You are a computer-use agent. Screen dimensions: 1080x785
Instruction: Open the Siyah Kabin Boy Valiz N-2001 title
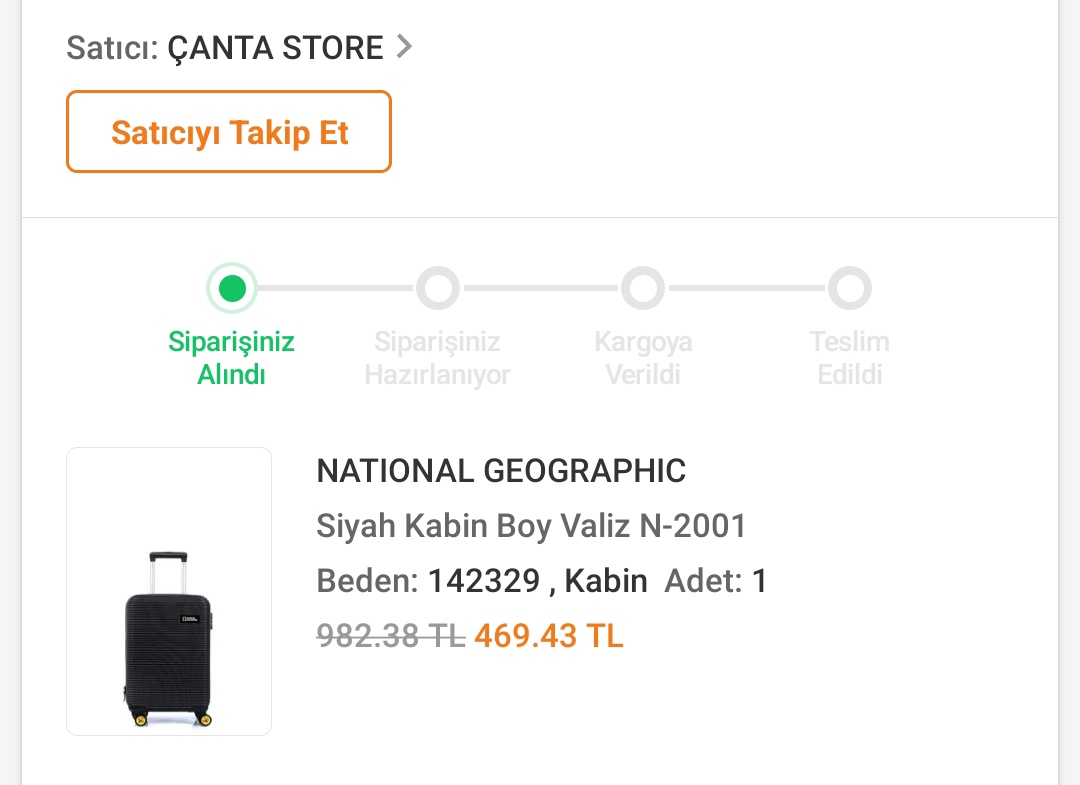(x=531, y=526)
